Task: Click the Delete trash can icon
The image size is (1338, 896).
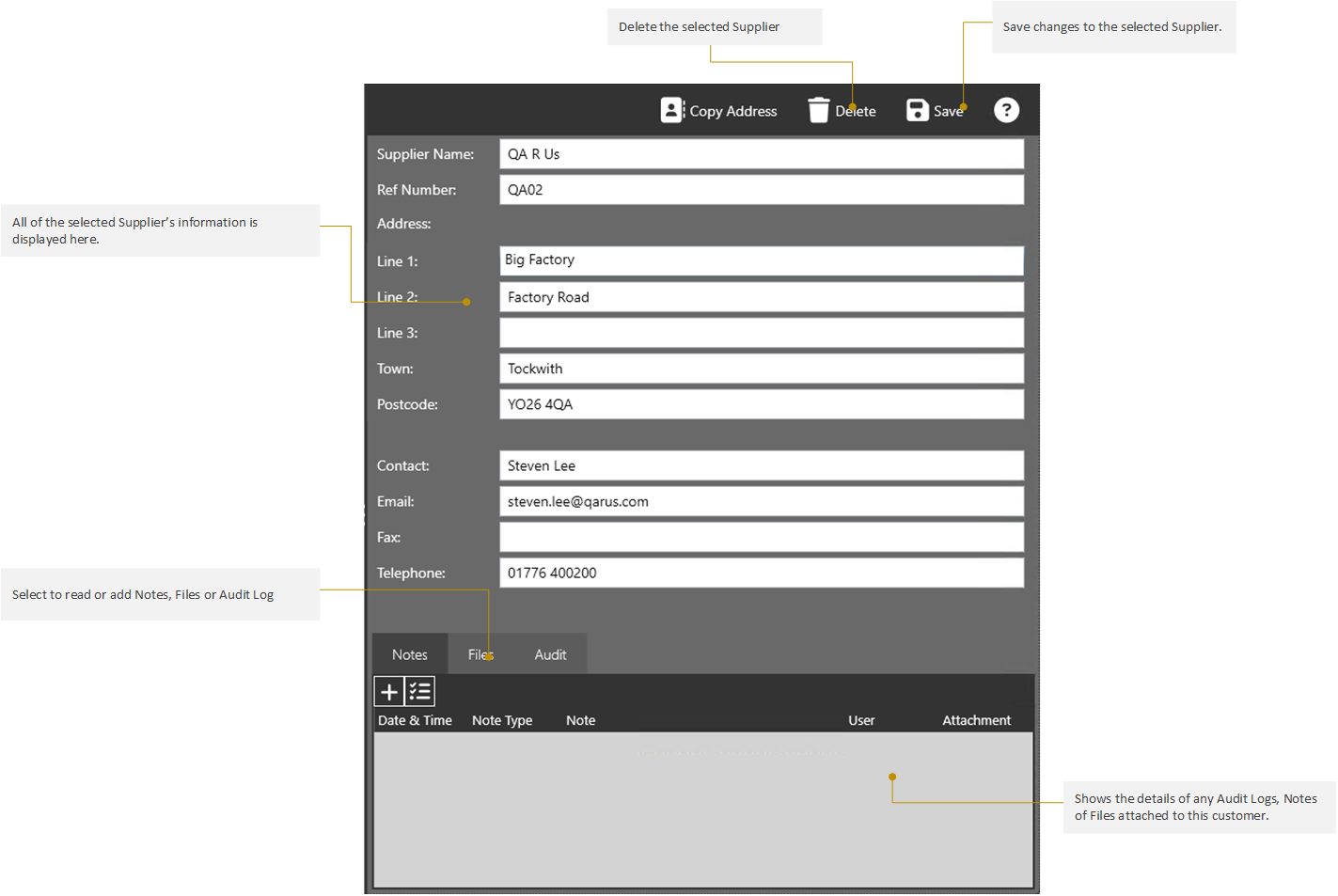Action: tap(819, 110)
